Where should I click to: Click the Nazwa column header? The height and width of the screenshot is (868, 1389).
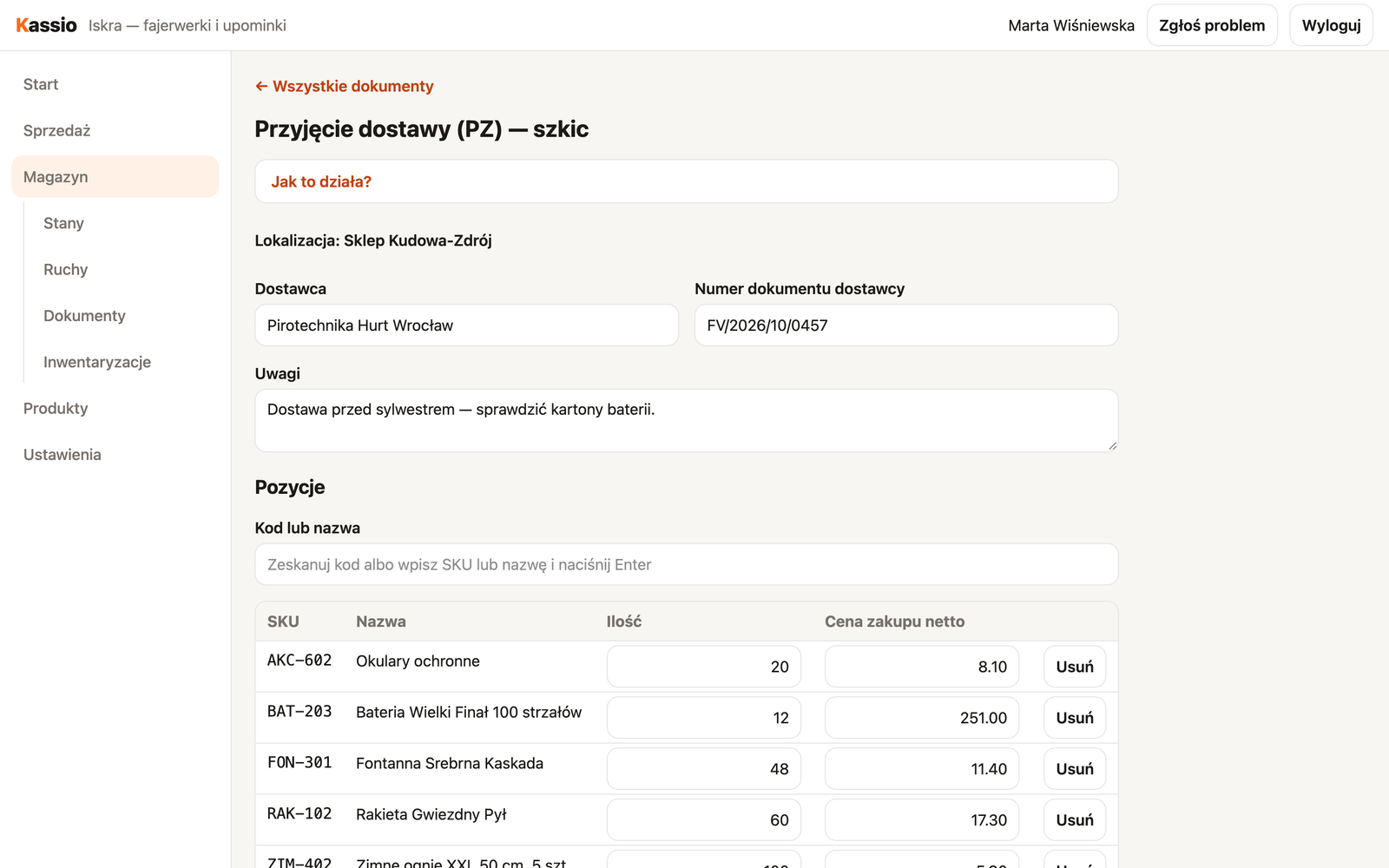tap(381, 621)
